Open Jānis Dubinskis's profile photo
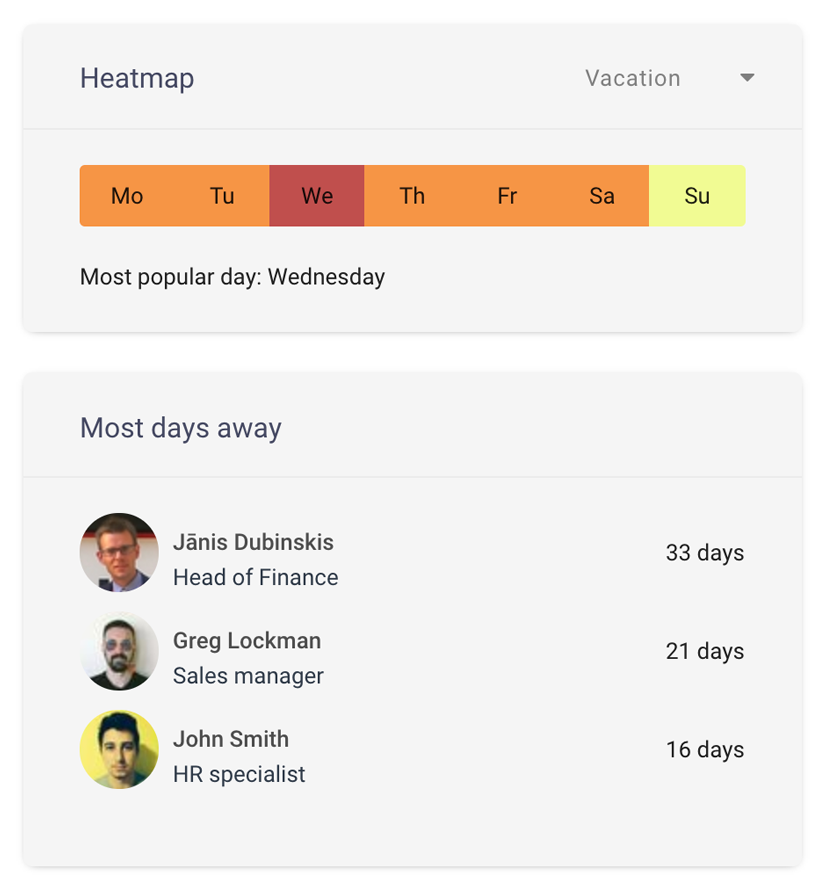Viewport: 824px width, 891px height. 119,552
